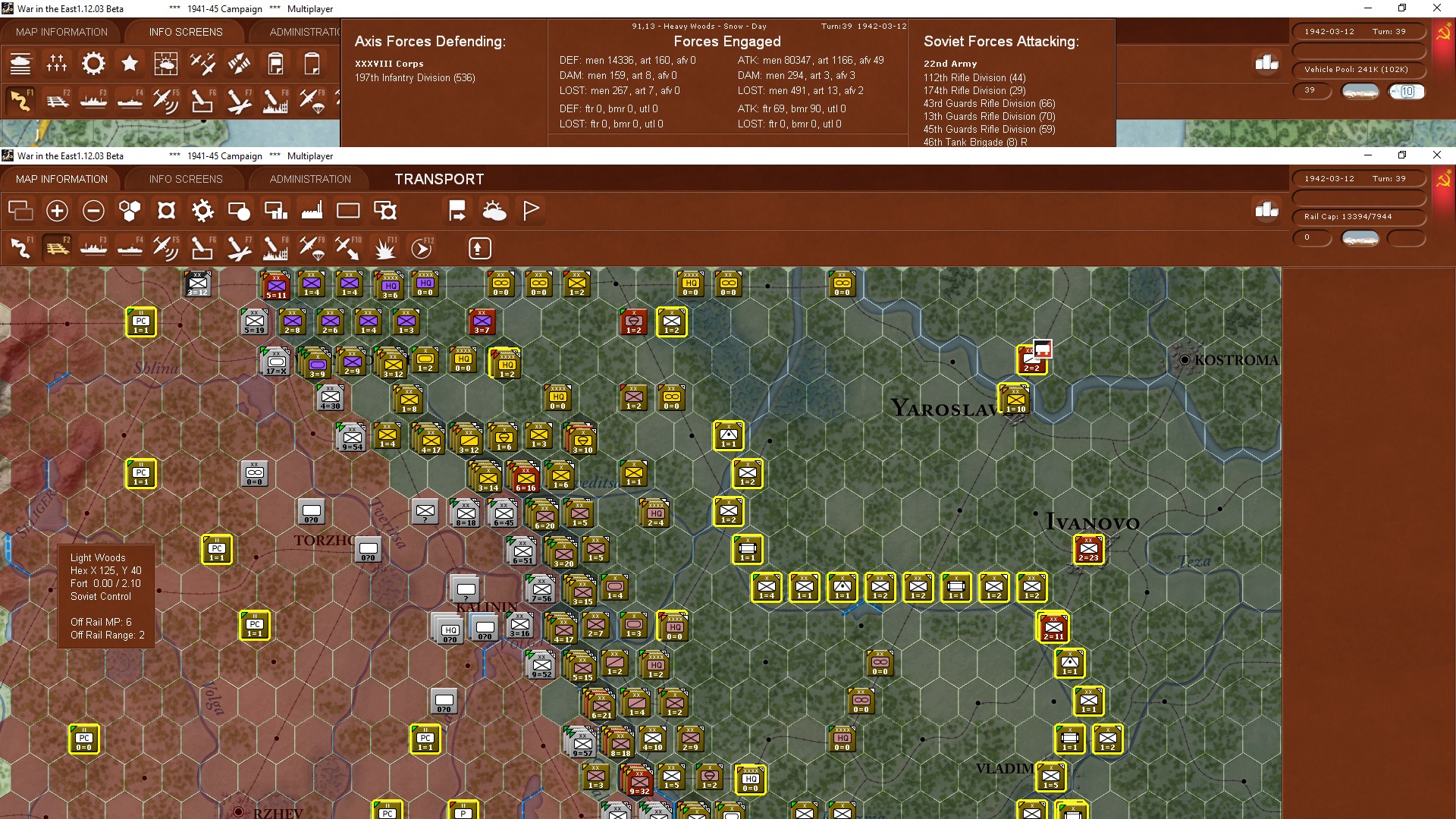The width and height of the screenshot is (1456, 819).
Task: Open the air doctrine planes icon
Action: tap(202, 64)
